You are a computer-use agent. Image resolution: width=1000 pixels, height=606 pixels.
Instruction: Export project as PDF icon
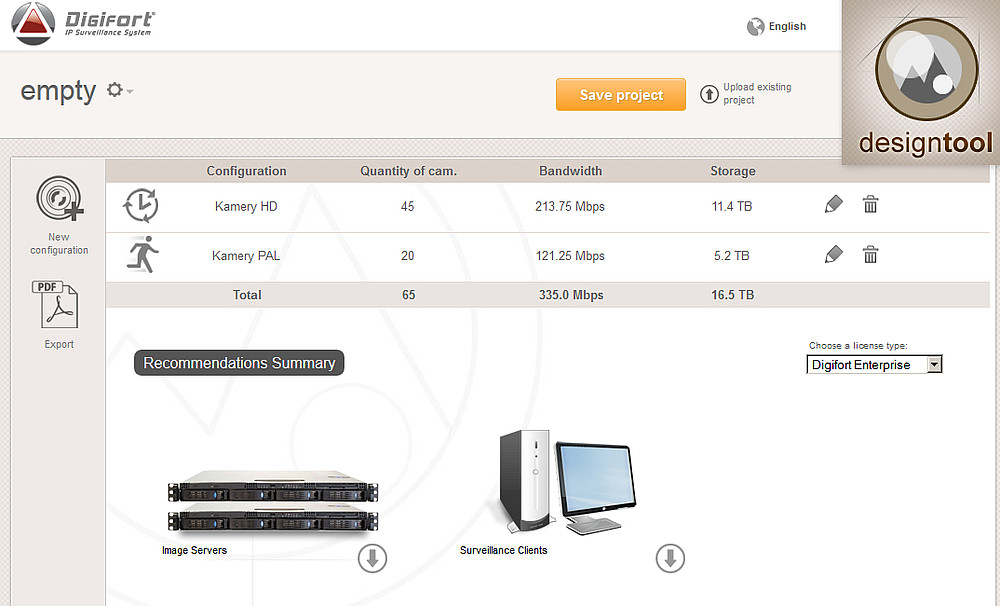tap(55, 304)
